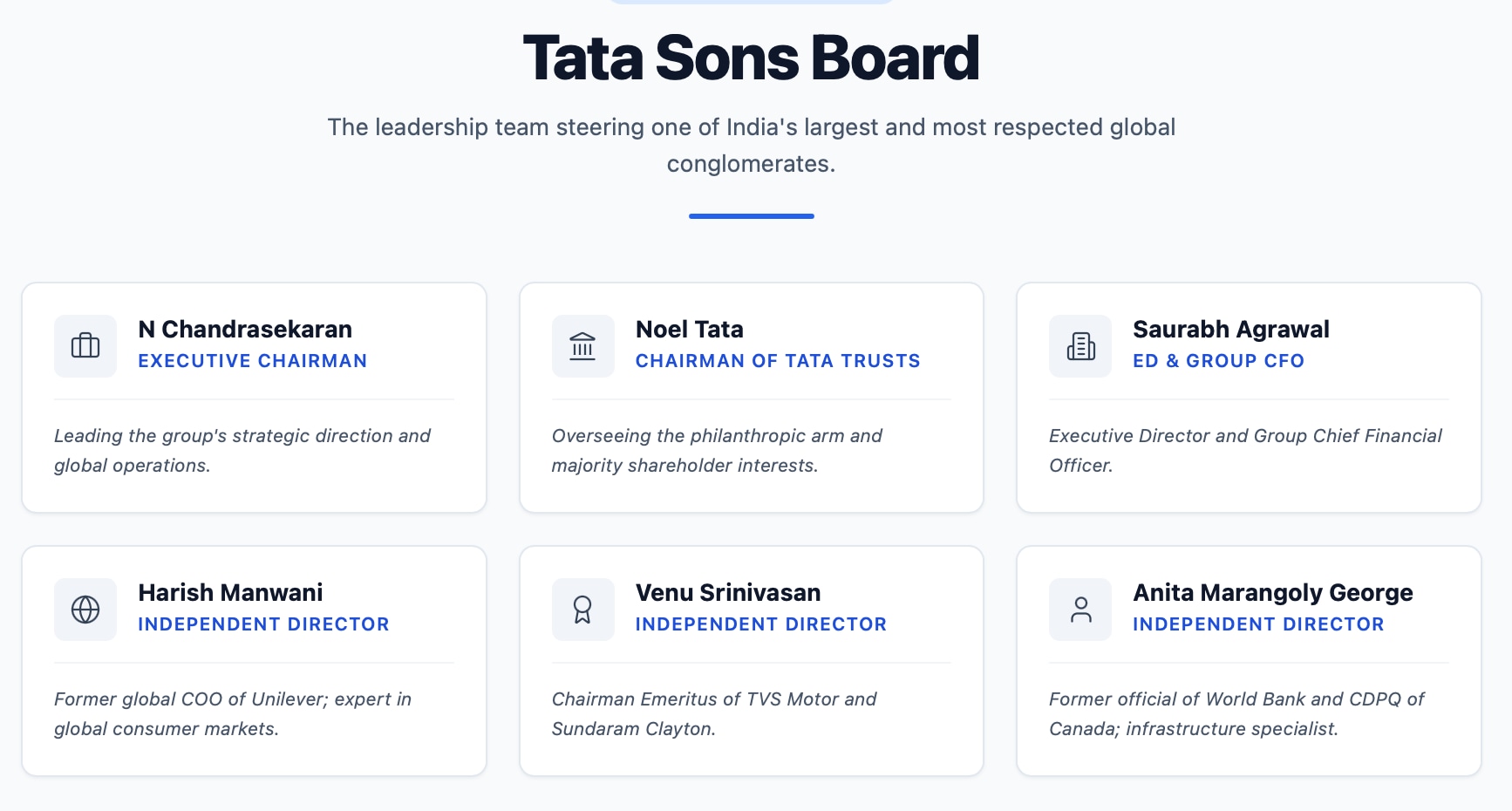Click INDEPENDENT DIRECTOR under Anita Marangoly George
1512x811 pixels.
point(1258,624)
